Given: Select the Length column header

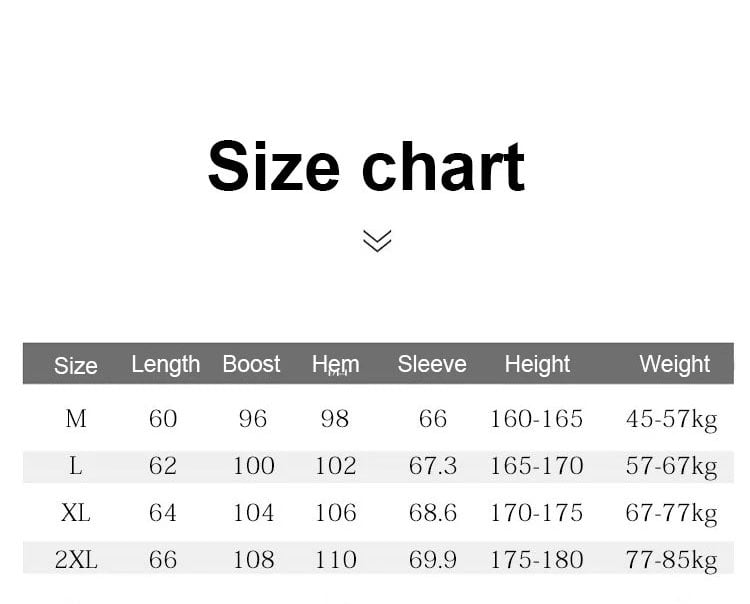Looking at the screenshot, I should point(165,364).
